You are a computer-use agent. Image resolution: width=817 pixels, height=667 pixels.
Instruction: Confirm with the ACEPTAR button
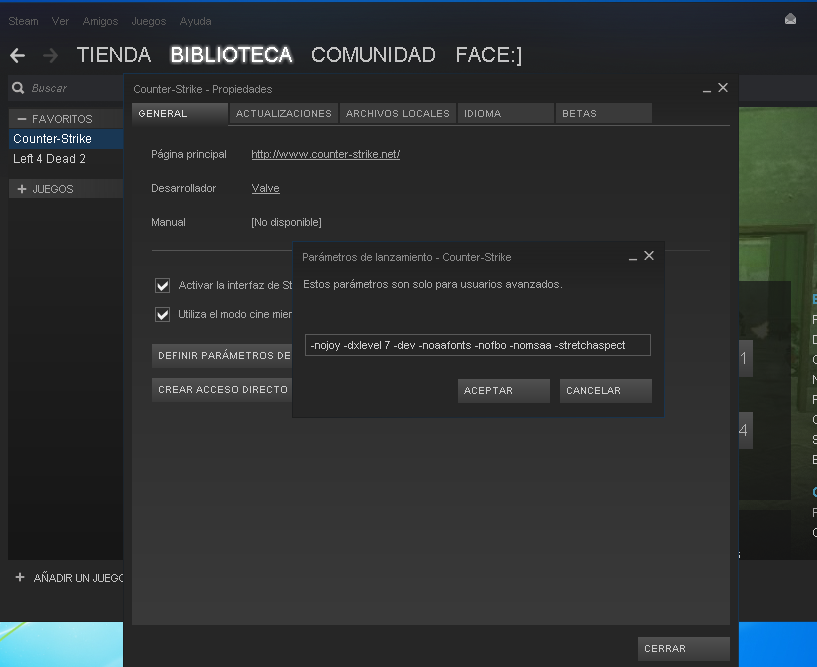pos(503,391)
